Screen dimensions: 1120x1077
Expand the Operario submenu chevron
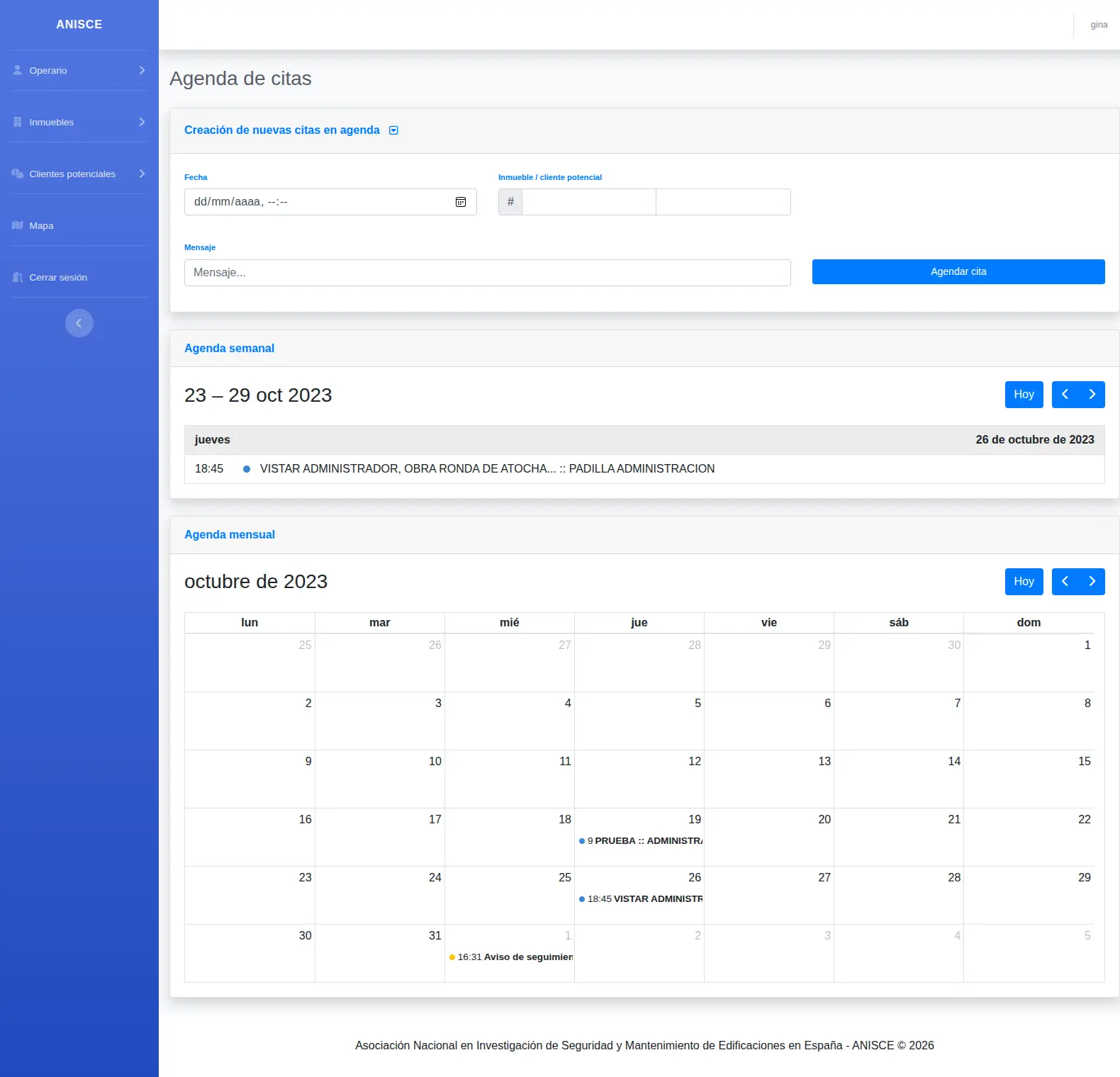pyautogui.click(x=142, y=70)
